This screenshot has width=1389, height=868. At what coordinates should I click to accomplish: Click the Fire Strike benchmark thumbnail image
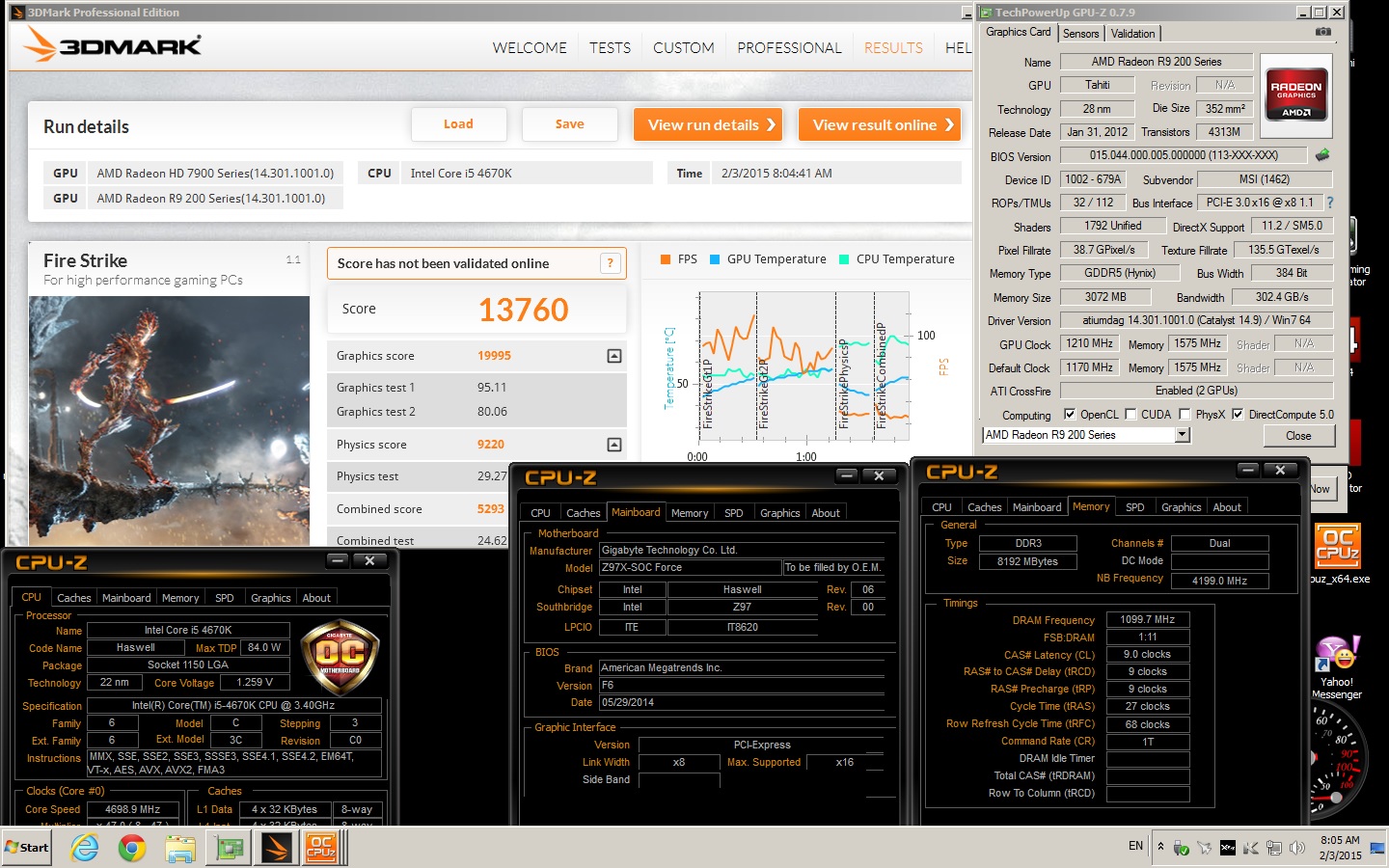point(170,421)
